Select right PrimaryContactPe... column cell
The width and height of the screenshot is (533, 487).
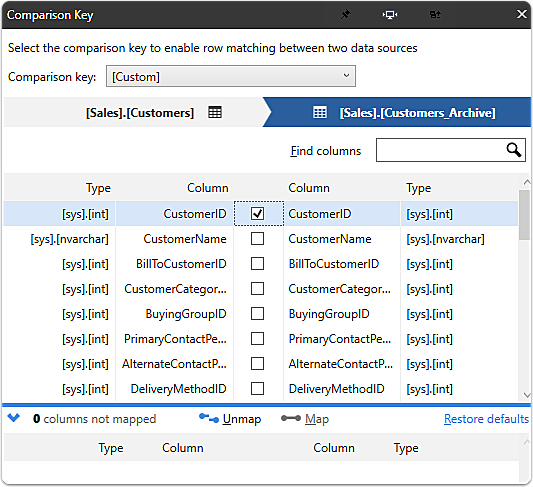(x=342, y=339)
